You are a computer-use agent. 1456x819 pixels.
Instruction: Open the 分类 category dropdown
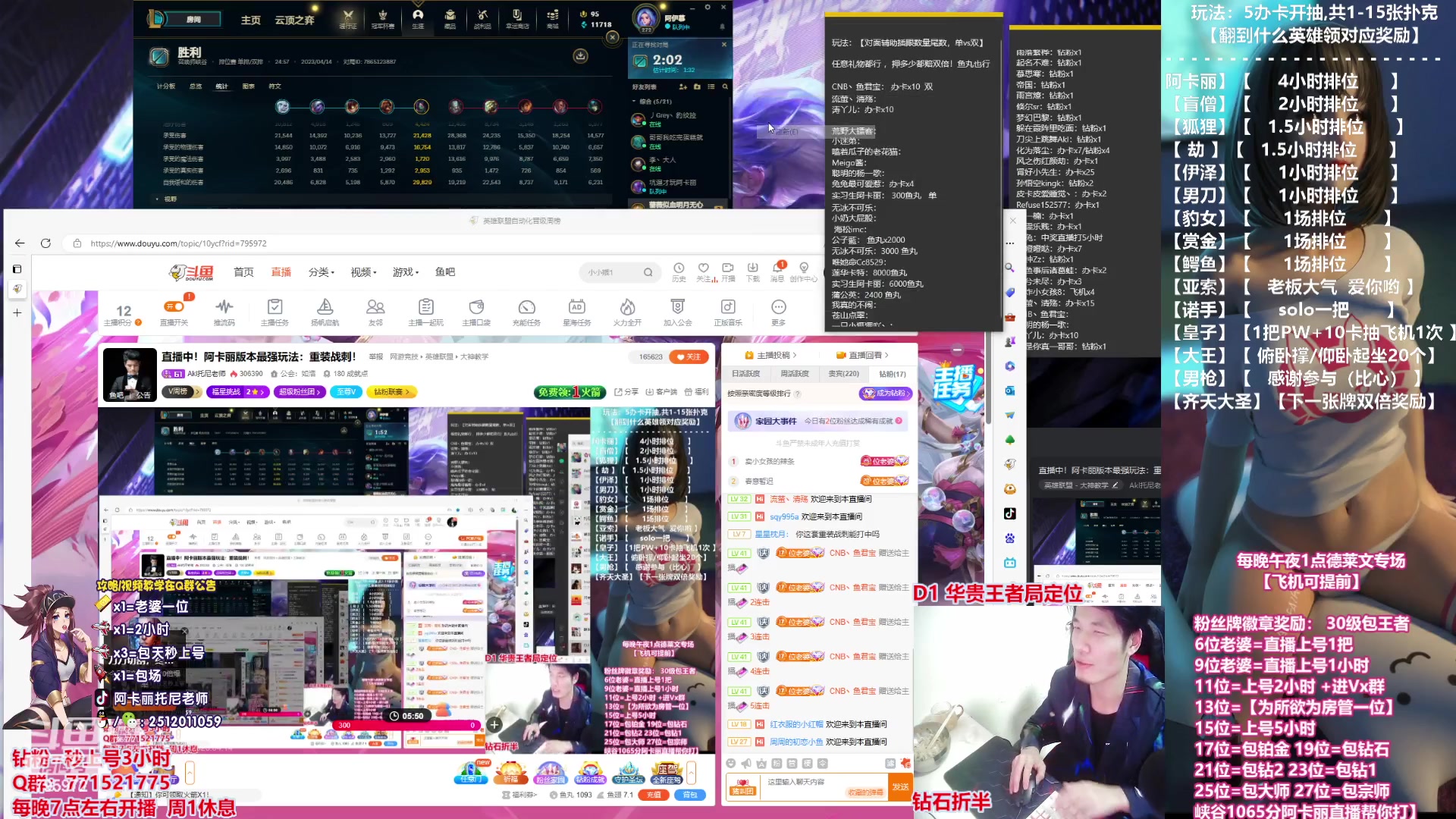pos(318,272)
